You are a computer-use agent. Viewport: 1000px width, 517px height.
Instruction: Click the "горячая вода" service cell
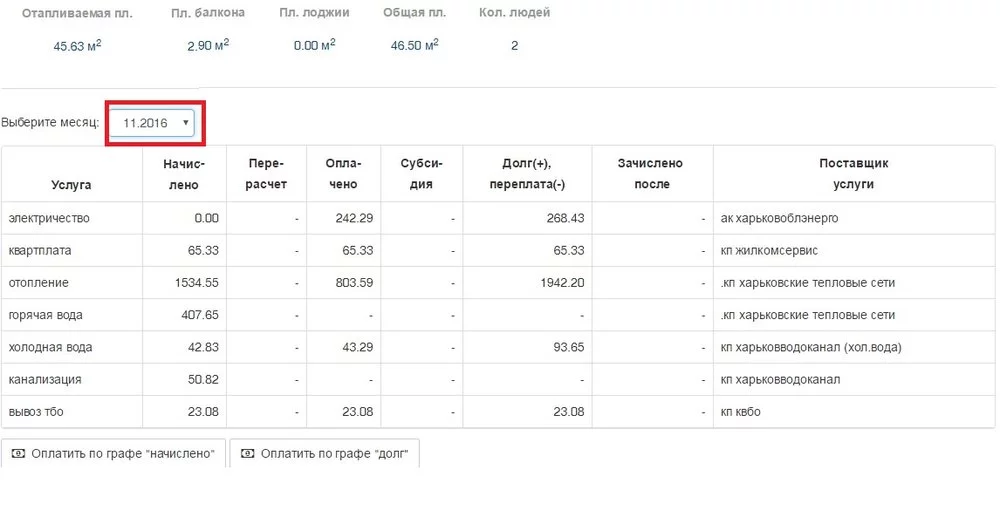coord(45,315)
